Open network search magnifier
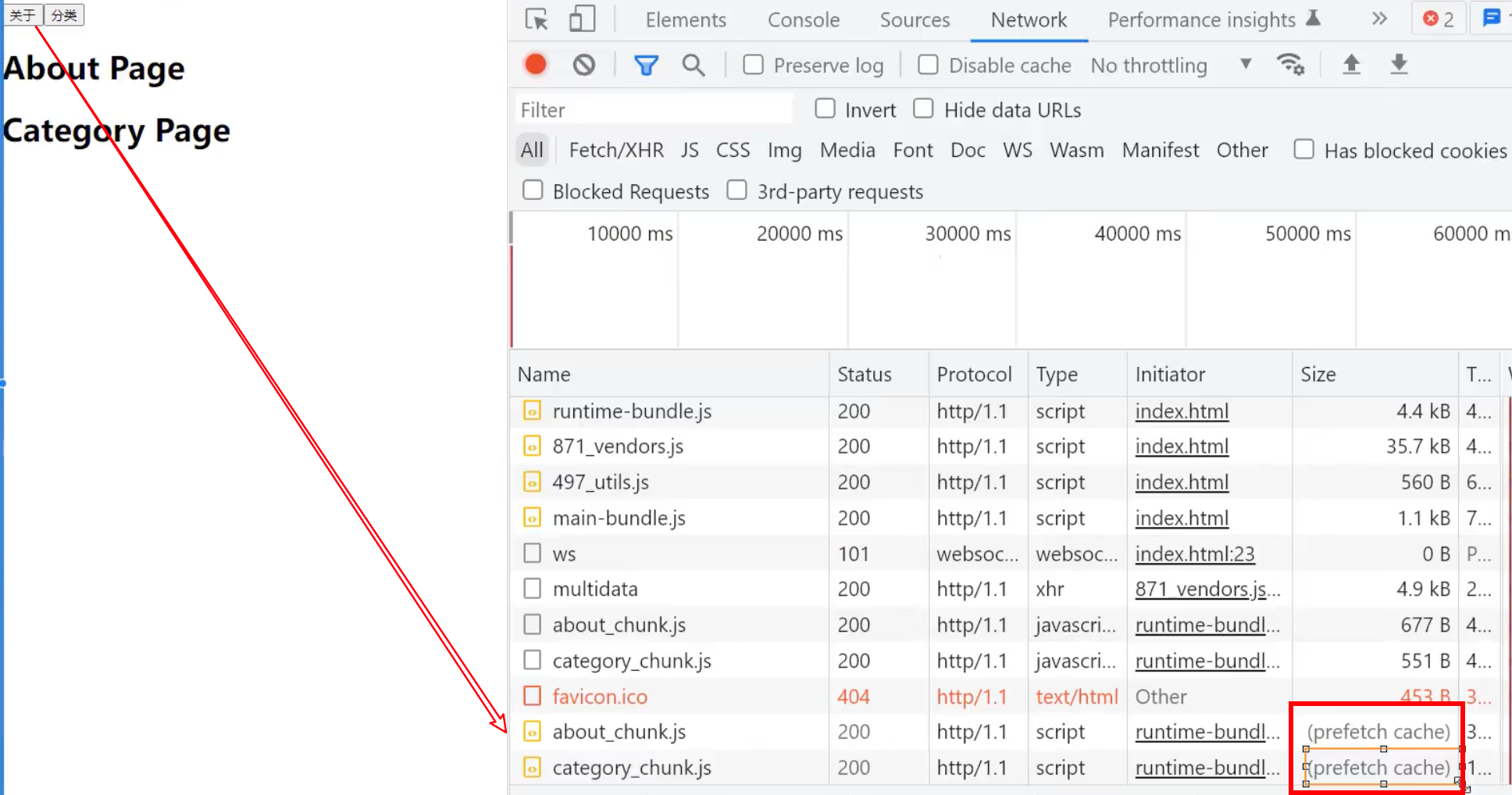 coord(694,66)
